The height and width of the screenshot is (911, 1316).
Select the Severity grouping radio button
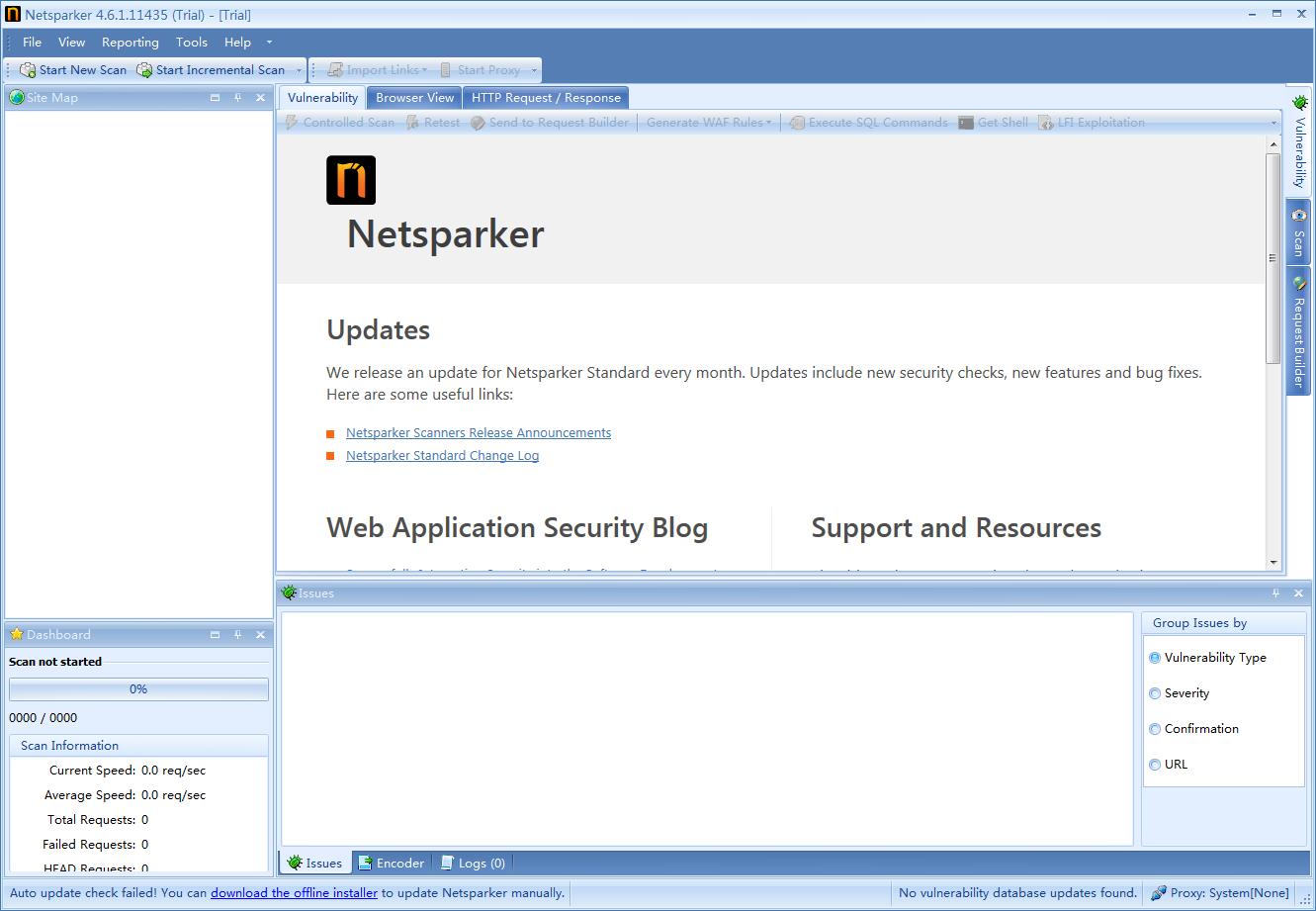tap(1155, 693)
